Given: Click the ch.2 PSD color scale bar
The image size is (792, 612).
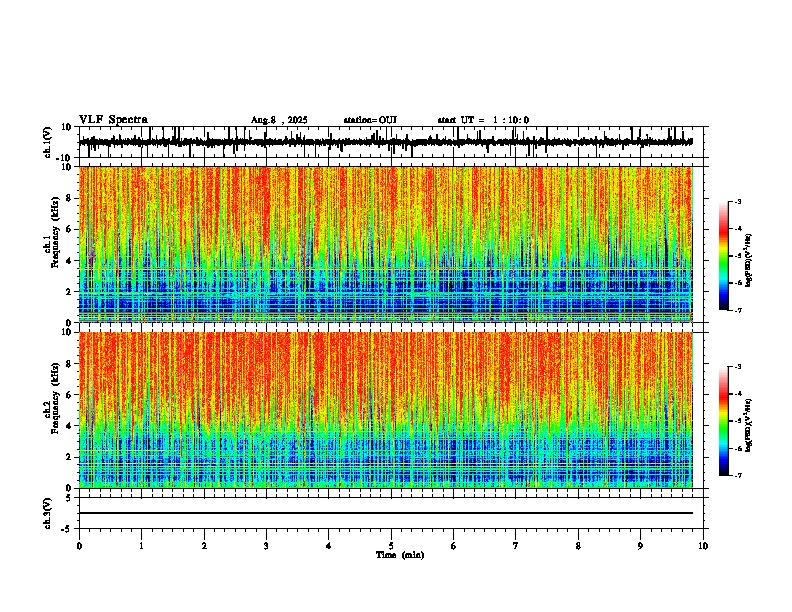Looking at the screenshot, I should click(x=724, y=421).
